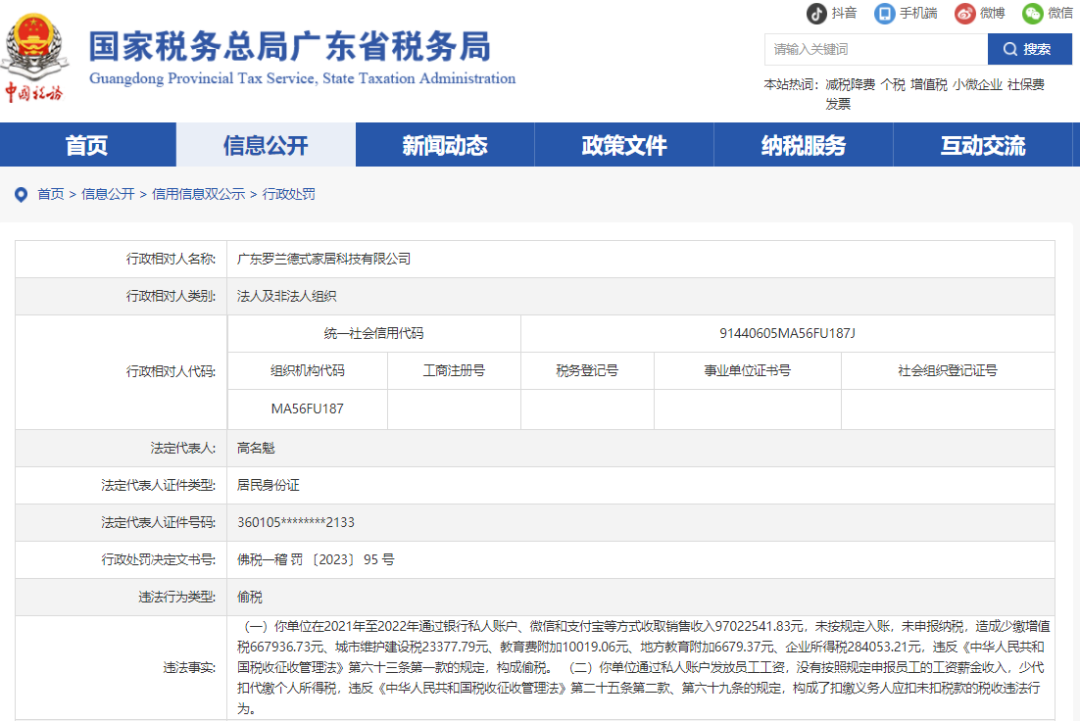This screenshot has width=1080, height=721.
Task: Click the 行政相对人代码 label
Action: click(171, 372)
